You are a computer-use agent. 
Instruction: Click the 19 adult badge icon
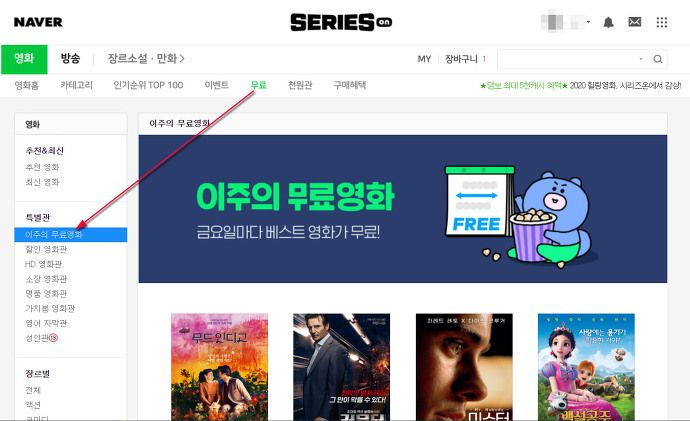pyautogui.click(x=53, y=338)
